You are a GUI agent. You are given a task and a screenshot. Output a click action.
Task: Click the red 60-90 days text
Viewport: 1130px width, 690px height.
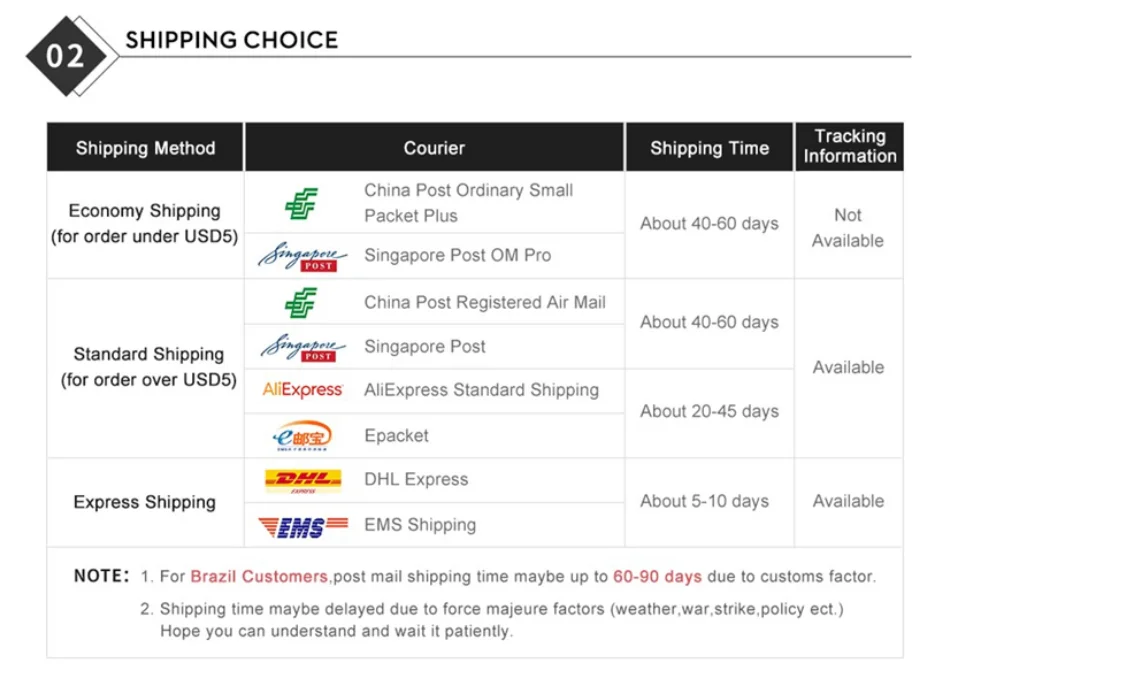pos(657,577)
